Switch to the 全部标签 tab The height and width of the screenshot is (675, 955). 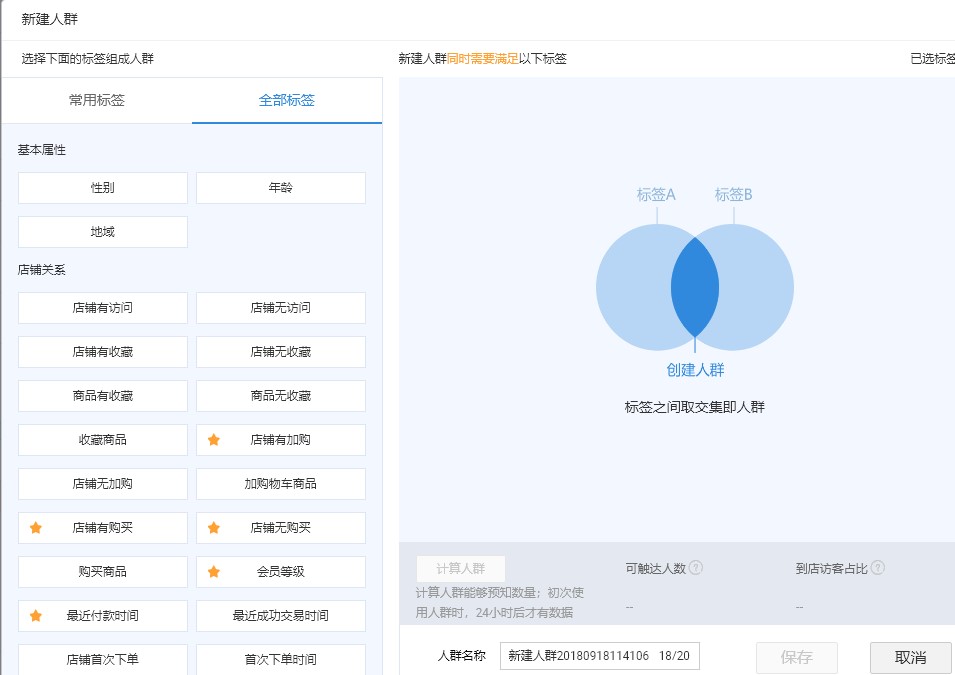(x=287, y=100)
